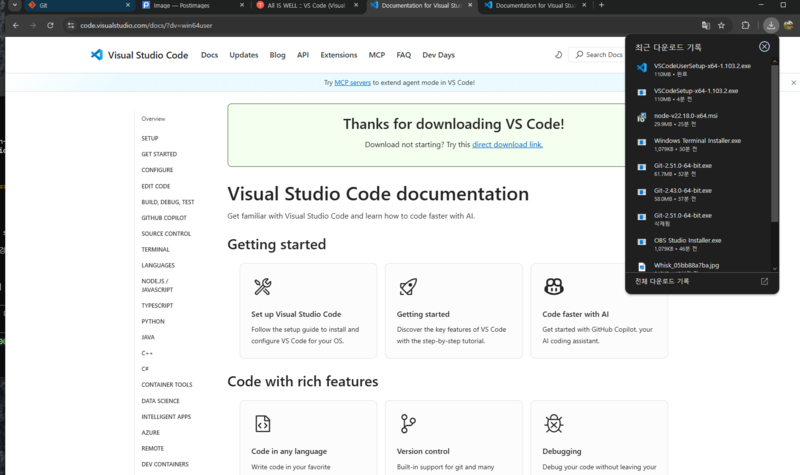Close the All IS WELL tab

tap(356, 5)
